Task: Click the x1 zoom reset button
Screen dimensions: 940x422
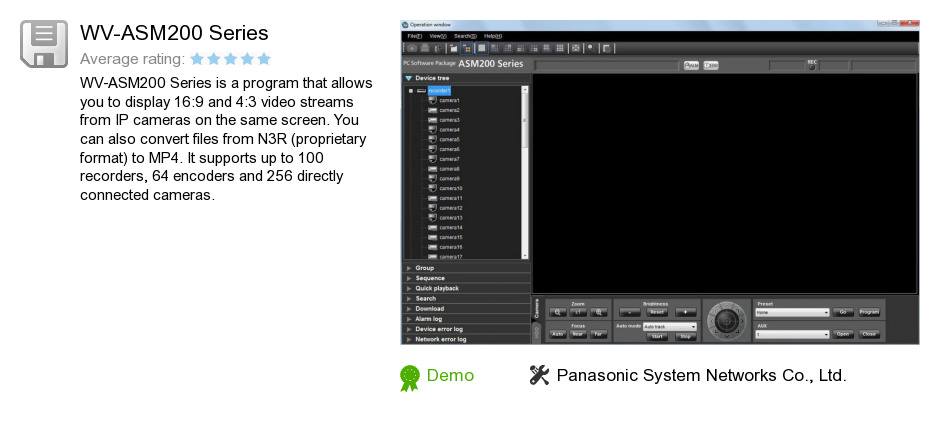Action: [578, 312]
